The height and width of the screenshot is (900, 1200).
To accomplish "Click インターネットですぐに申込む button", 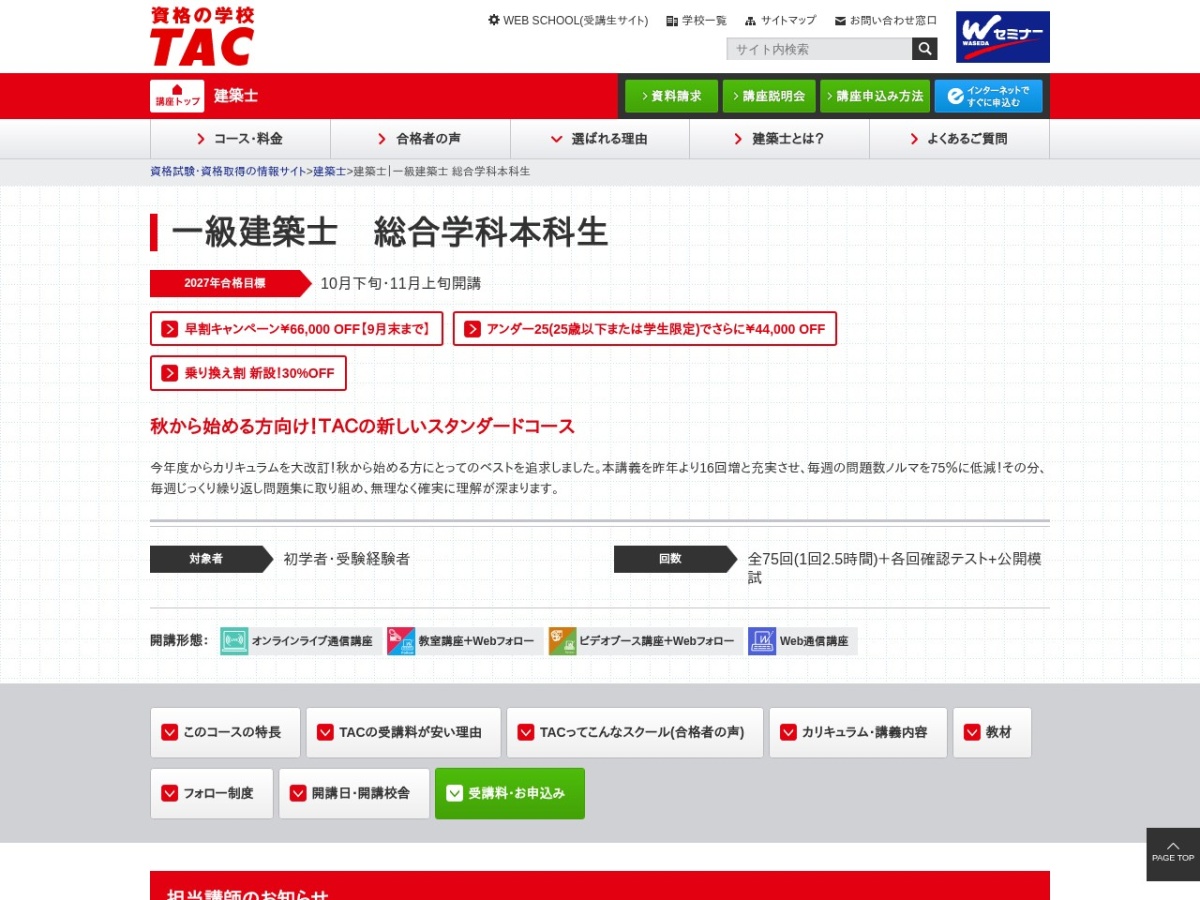I will 988,96.
